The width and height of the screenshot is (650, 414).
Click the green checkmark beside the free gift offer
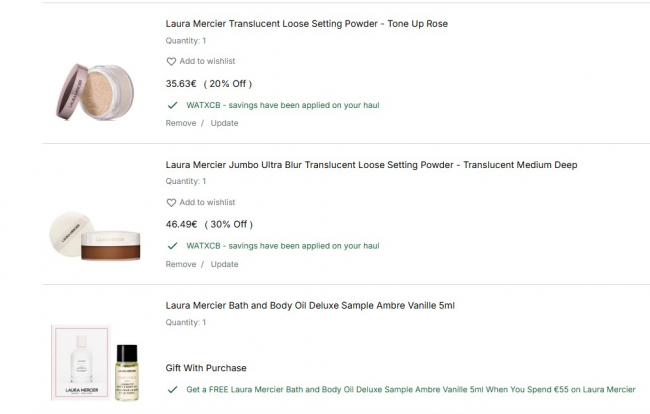click(172, 390)
